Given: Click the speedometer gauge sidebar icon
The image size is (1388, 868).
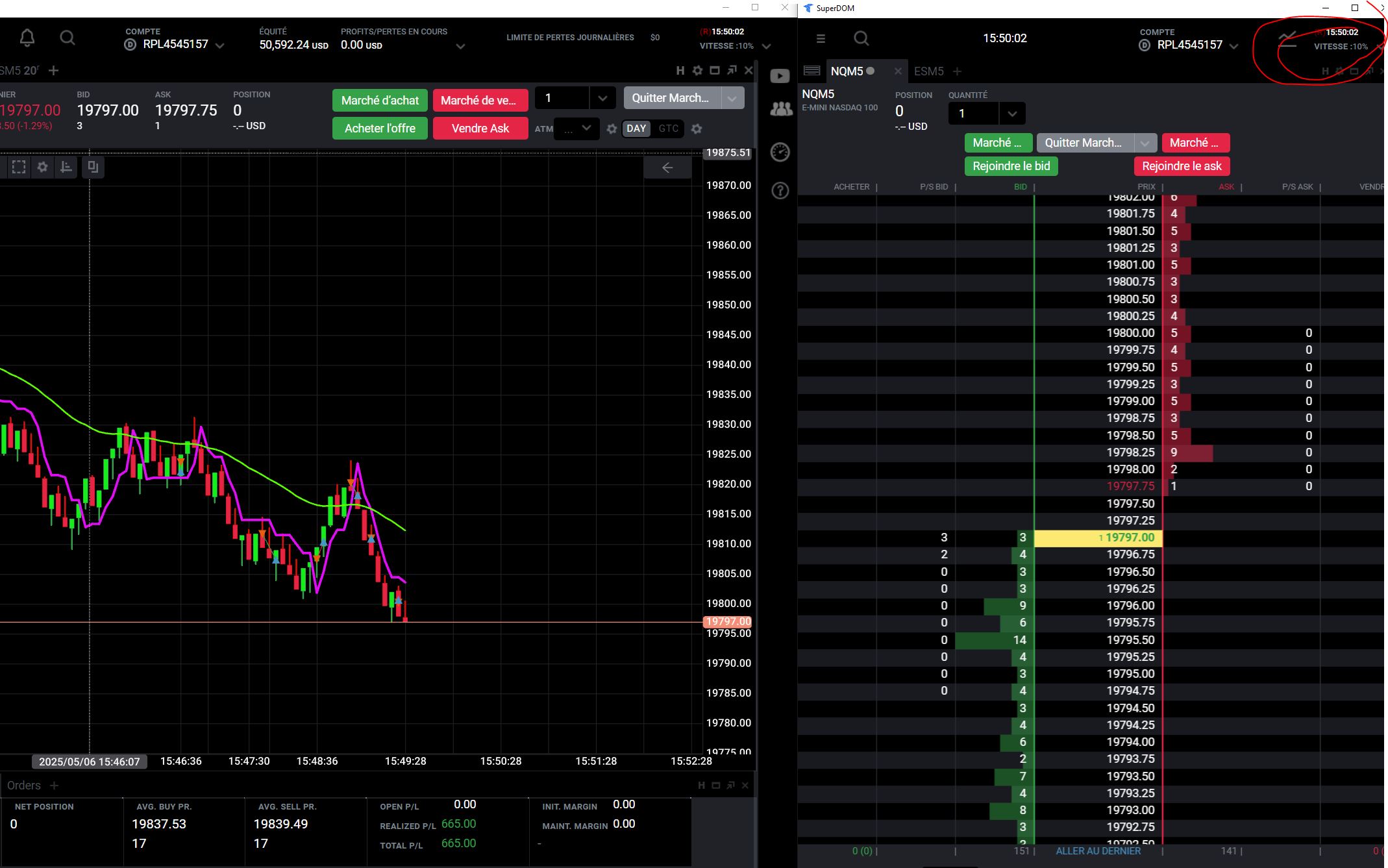Looking at the screenshot, I should tap(780, 152).
